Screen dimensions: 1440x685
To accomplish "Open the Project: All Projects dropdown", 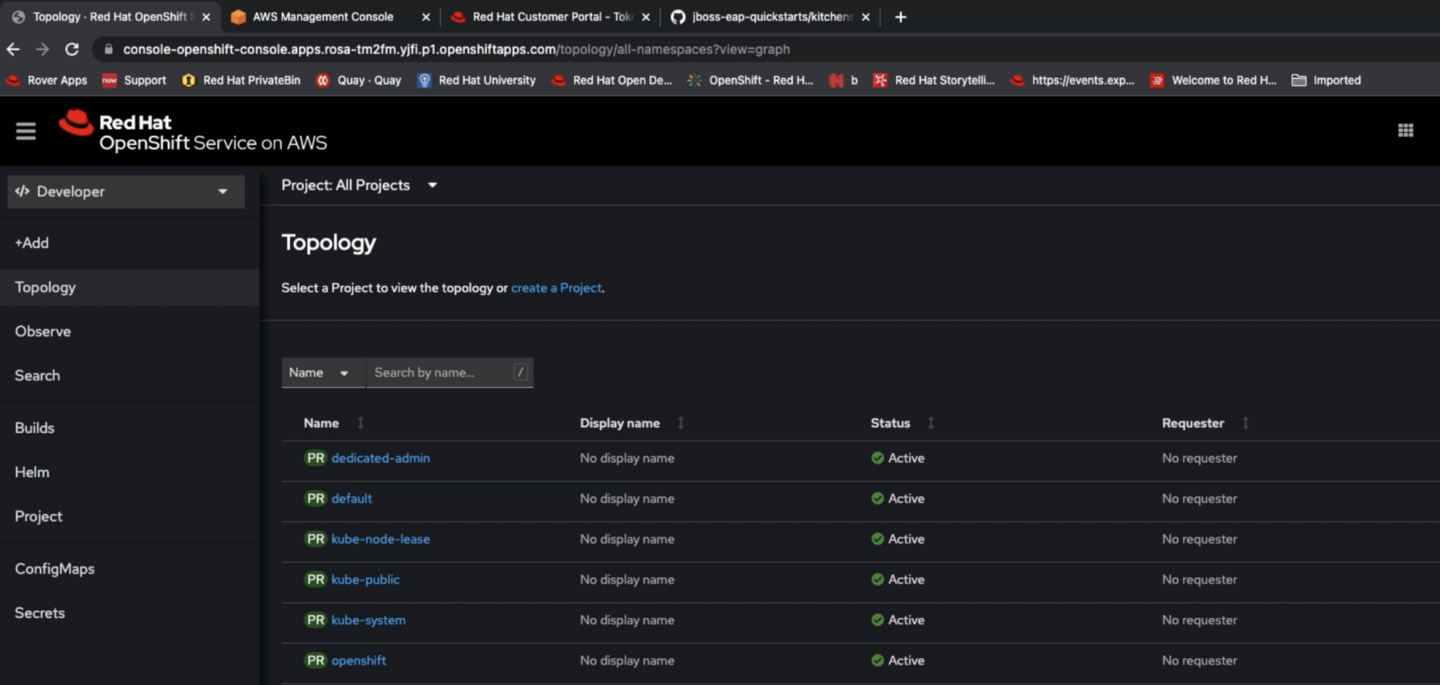I will tap(359, 185).
